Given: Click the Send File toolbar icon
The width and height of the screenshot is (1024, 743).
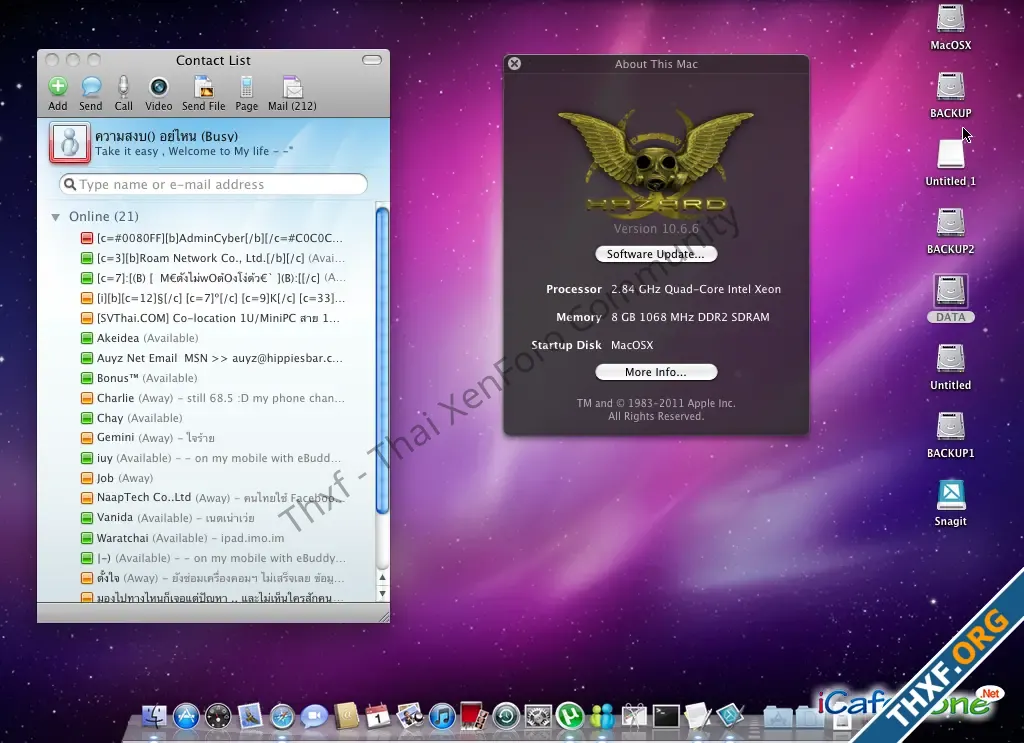Looking at the screenshot, I should pos(204,87).
